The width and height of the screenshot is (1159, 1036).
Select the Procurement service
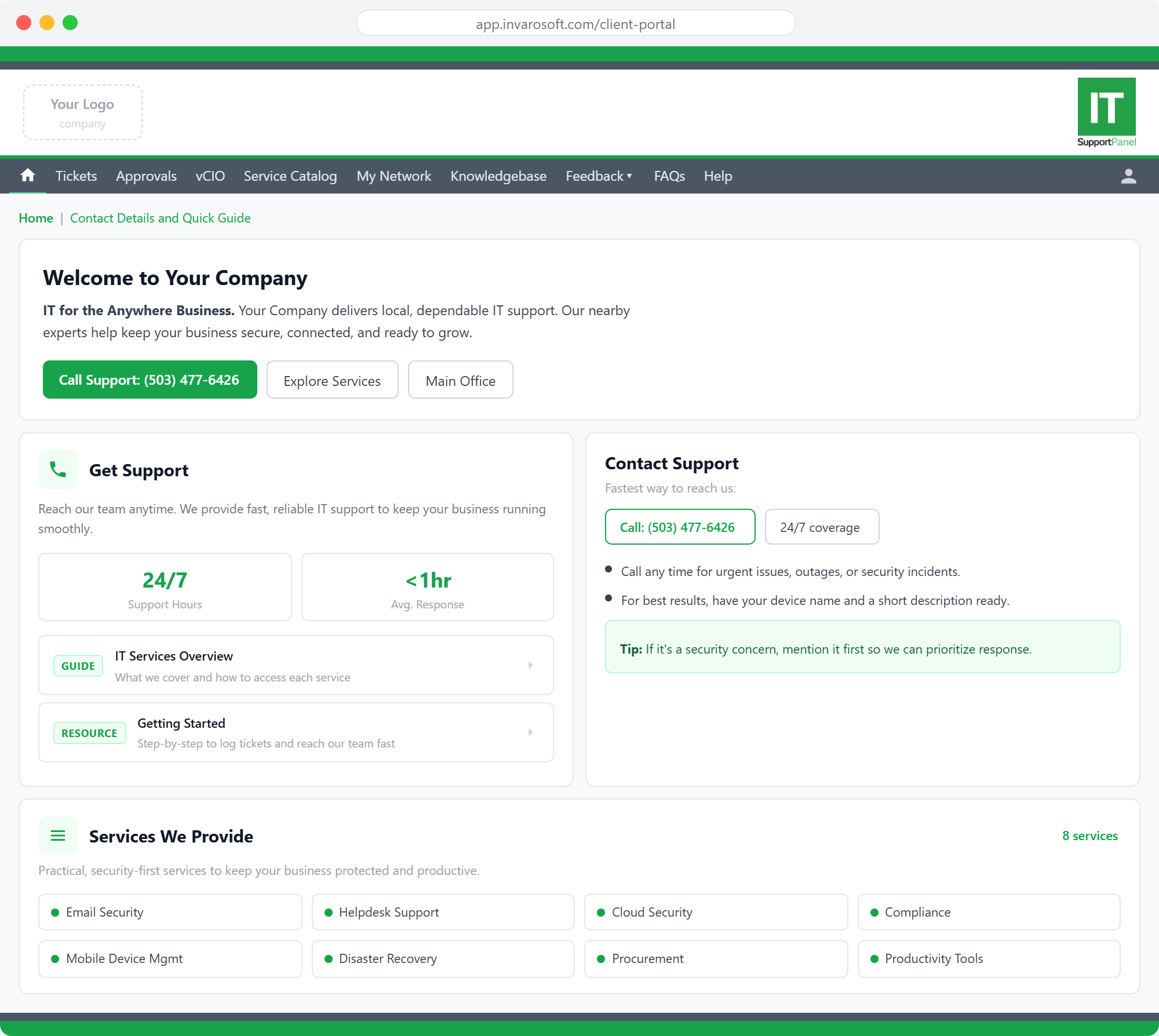point(716,959)
